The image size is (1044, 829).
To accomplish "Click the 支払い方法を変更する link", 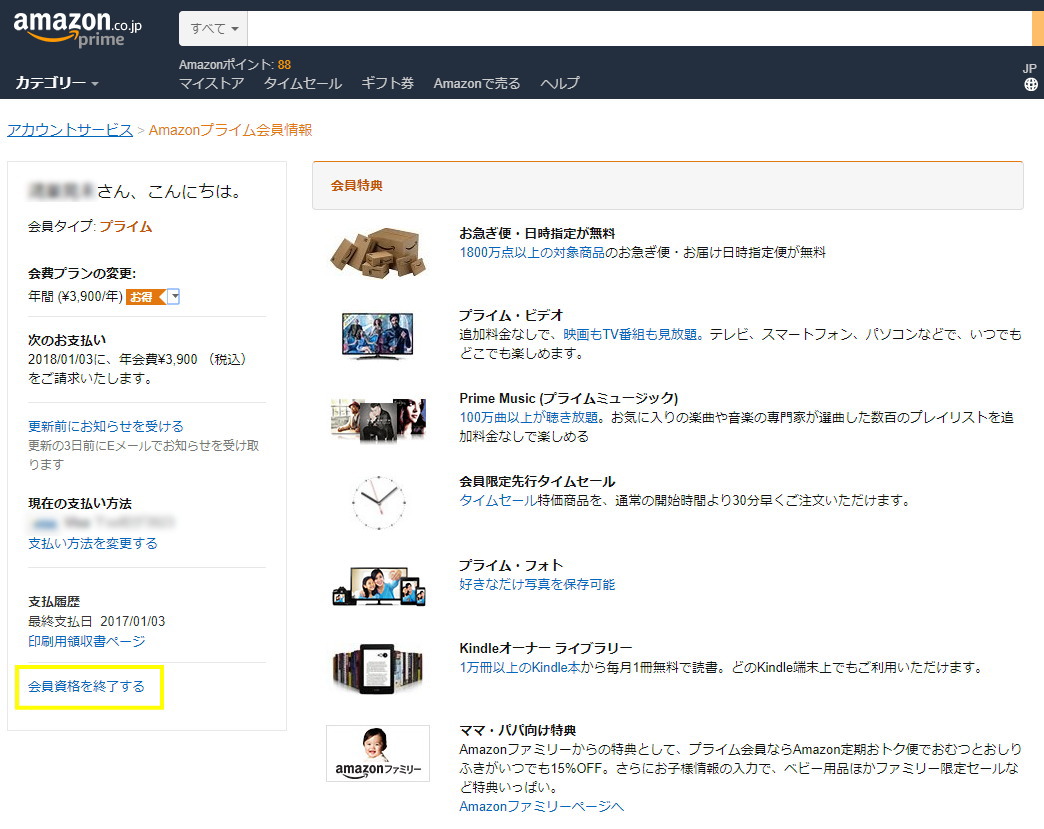I will (93, 543).
